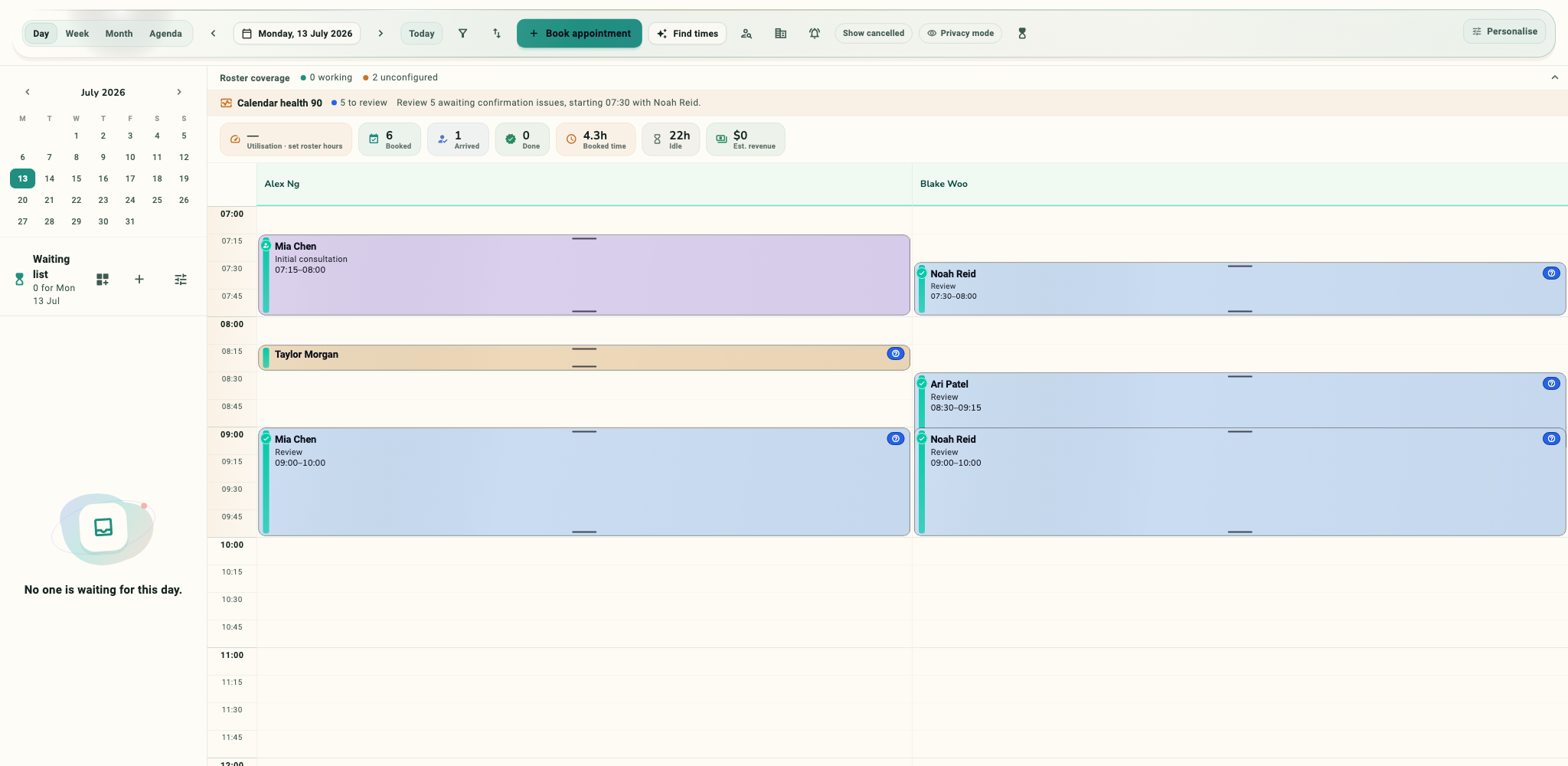Open the client search icon

tap(746, 34)
